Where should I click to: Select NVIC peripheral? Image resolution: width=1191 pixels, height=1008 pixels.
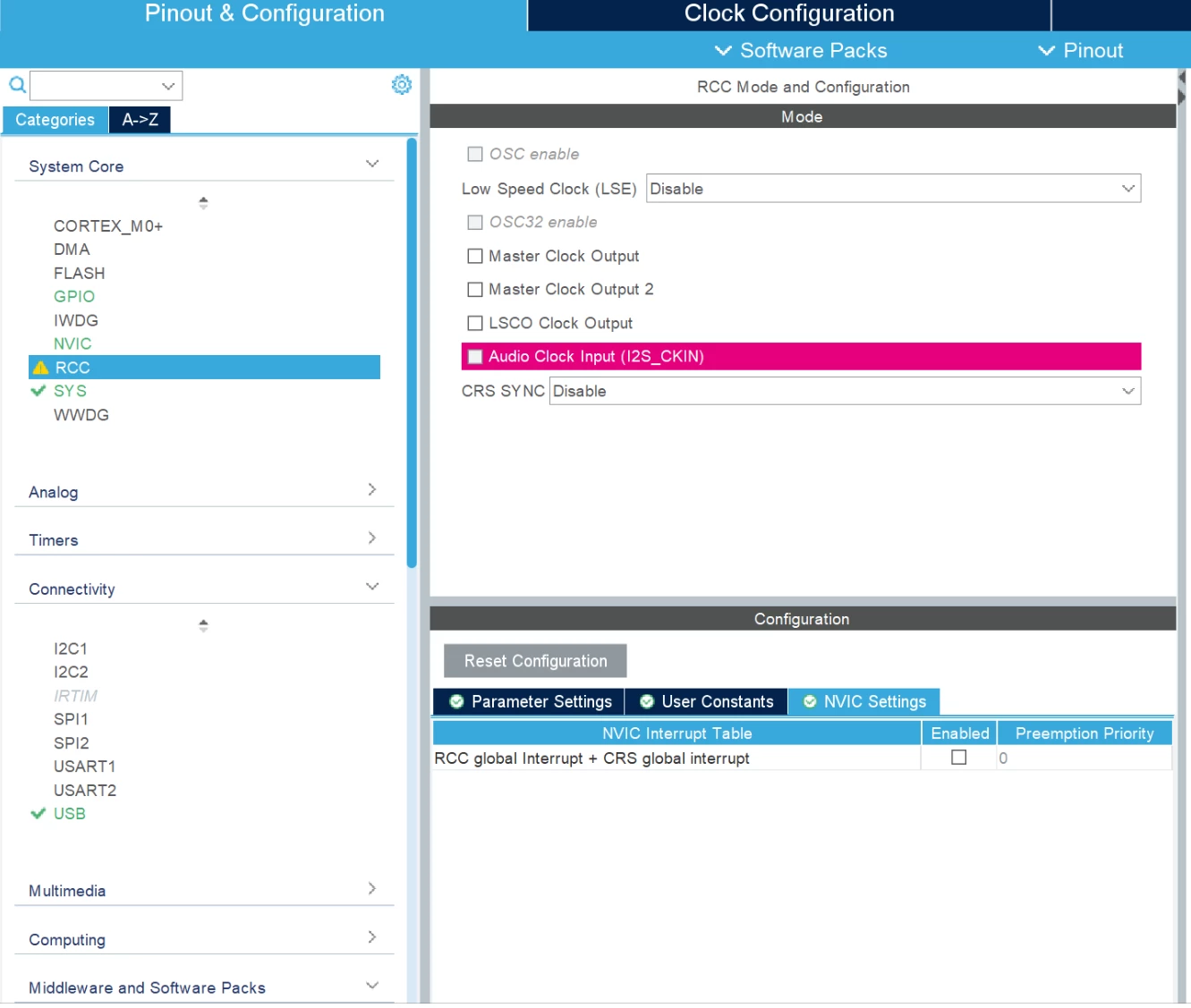coord(72,344)
